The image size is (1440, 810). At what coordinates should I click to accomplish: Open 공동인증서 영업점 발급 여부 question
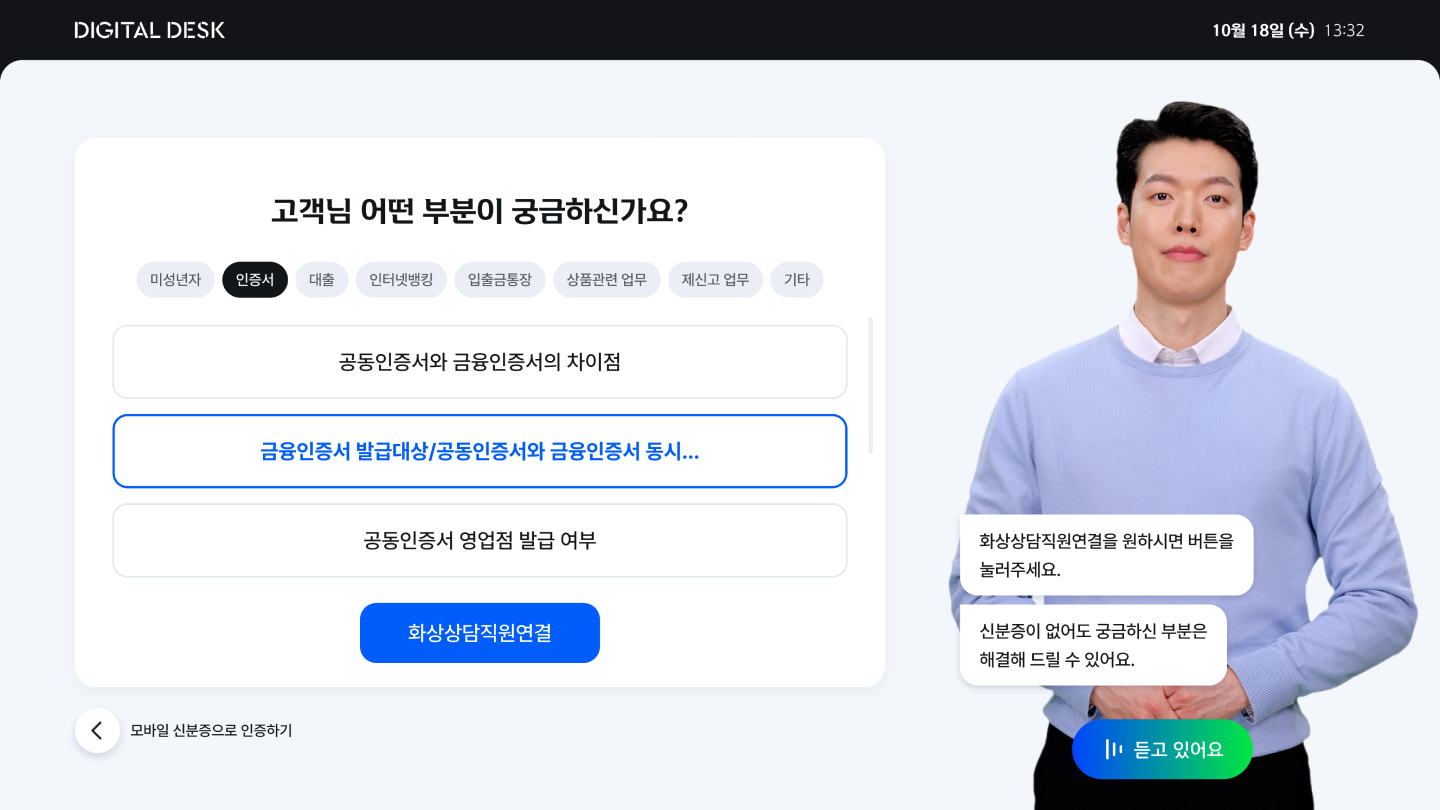click(x=480, y=541)
